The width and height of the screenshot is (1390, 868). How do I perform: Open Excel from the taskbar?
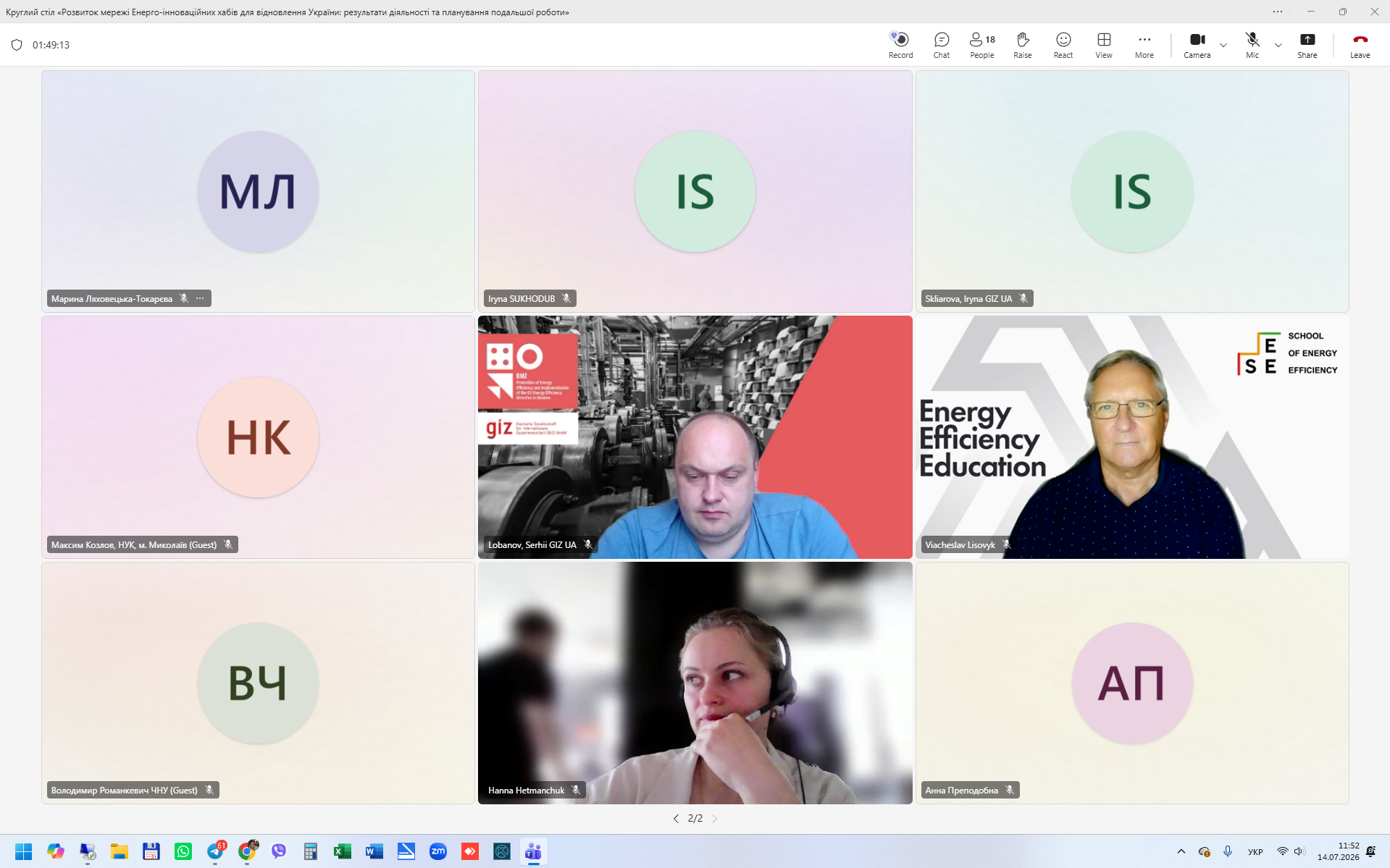pyautogui.click(x=342, y=851)
